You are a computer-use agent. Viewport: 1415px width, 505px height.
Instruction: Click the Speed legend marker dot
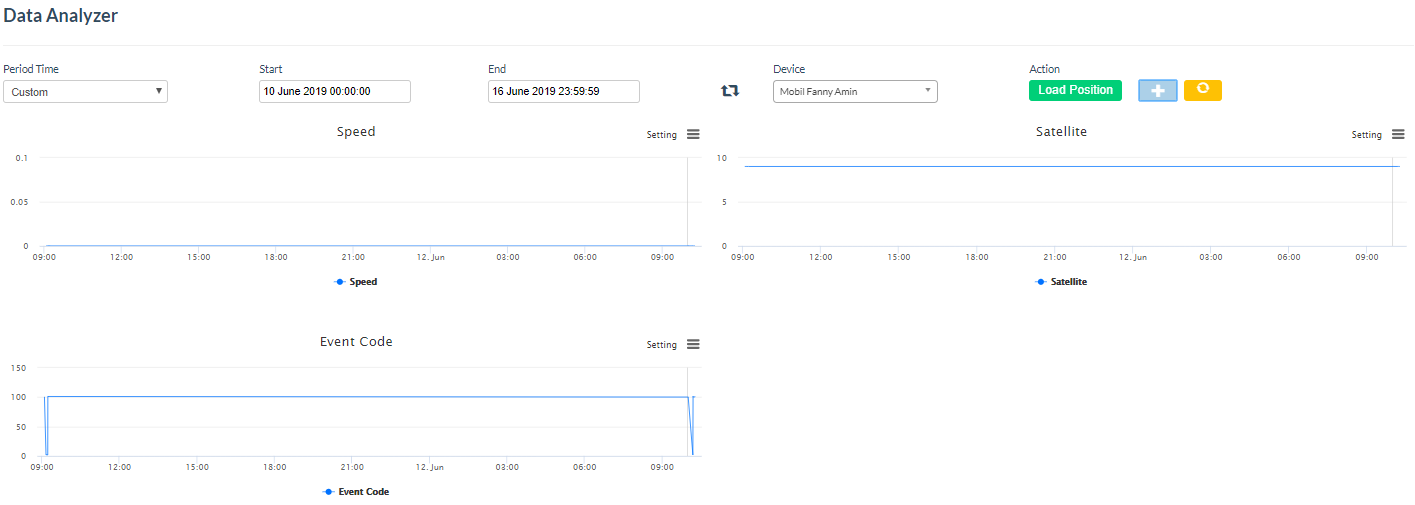[x=340, y=282]
